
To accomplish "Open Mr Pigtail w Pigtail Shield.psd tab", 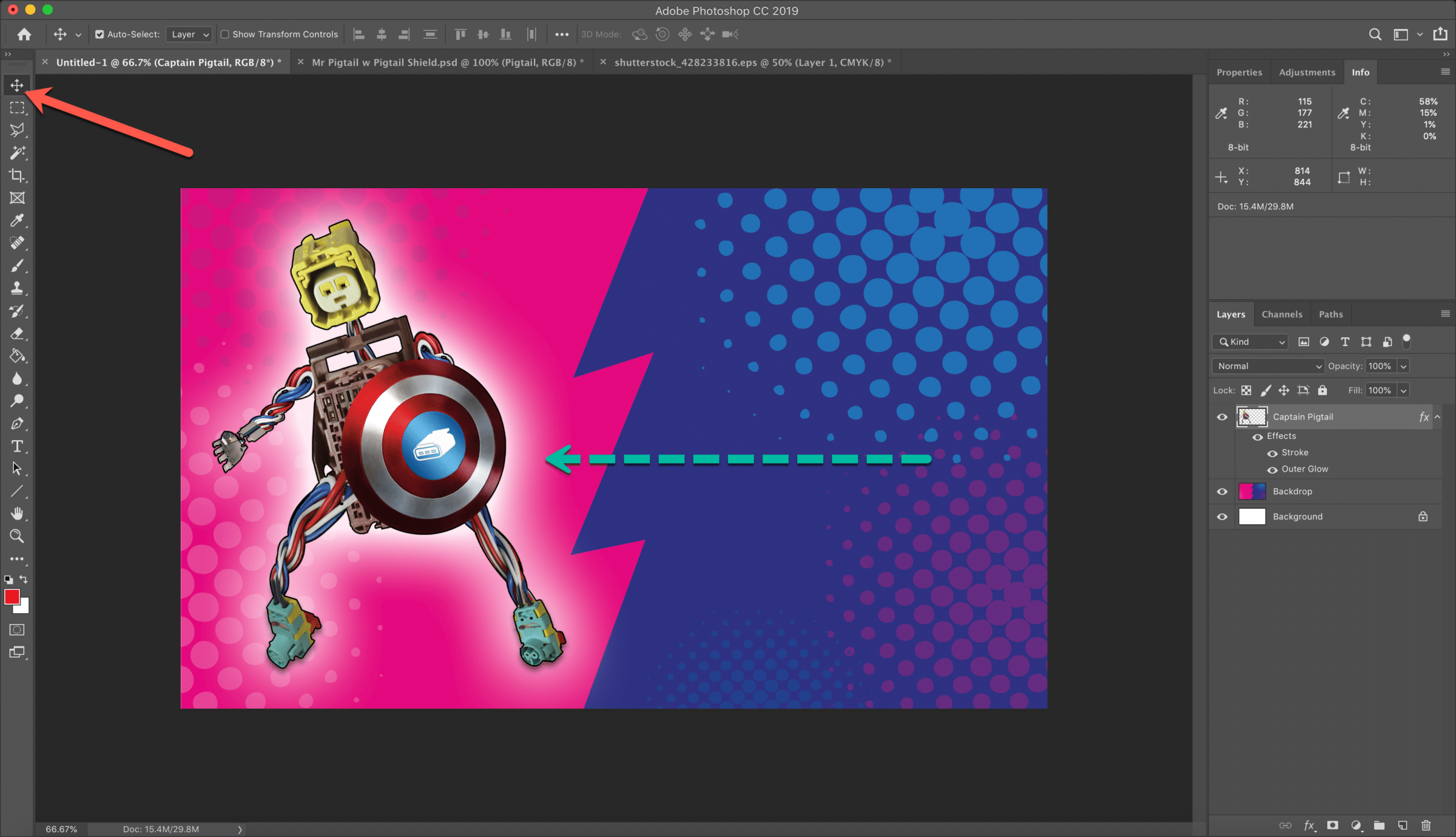I will point(448,63).
